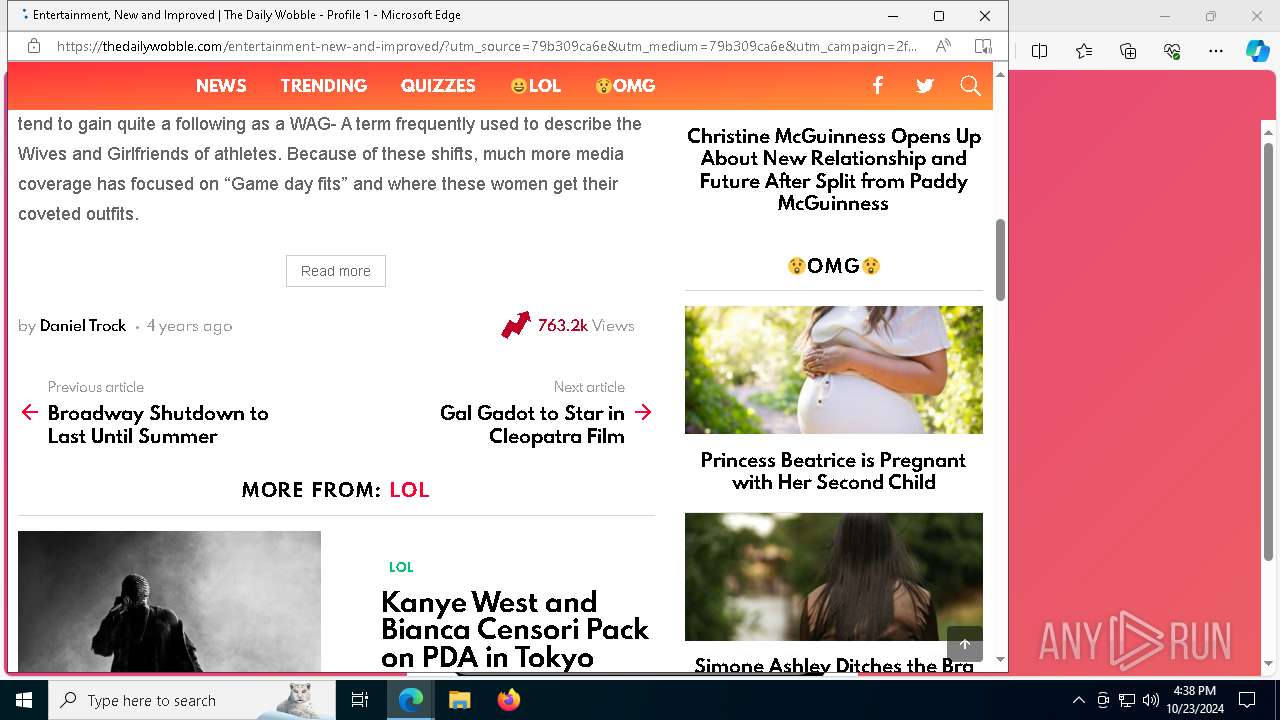
Task: Click the red LOL in More From heading
Action: [409, 490]
